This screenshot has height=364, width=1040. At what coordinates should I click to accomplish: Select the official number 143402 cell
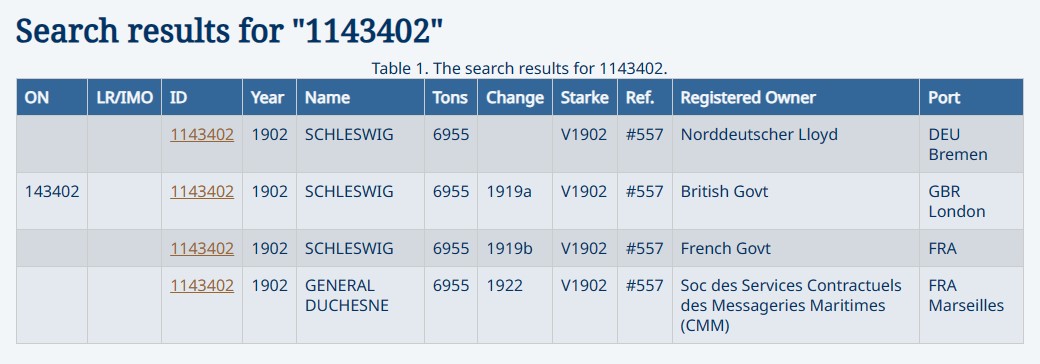[x=52, y=202]
